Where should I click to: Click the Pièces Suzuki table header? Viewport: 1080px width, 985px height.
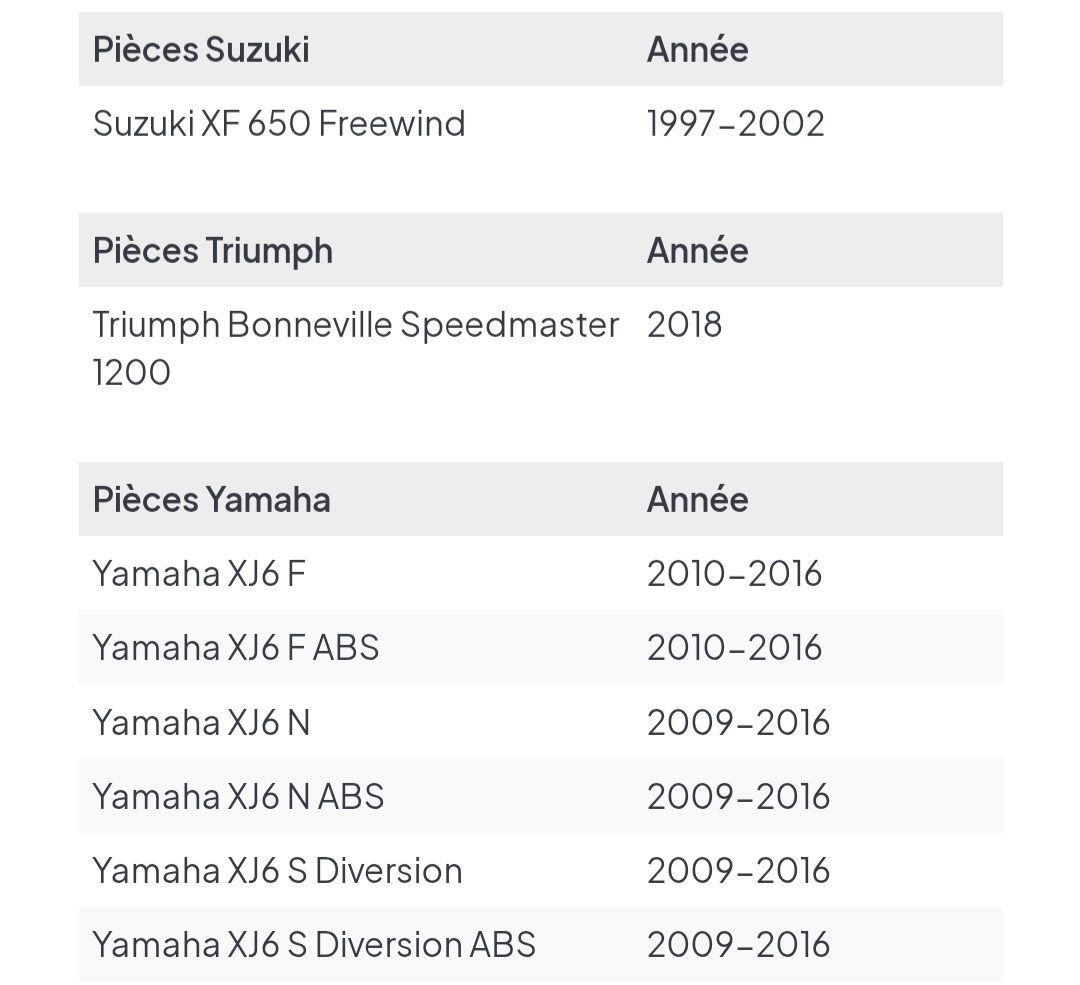tap(201, 49)
